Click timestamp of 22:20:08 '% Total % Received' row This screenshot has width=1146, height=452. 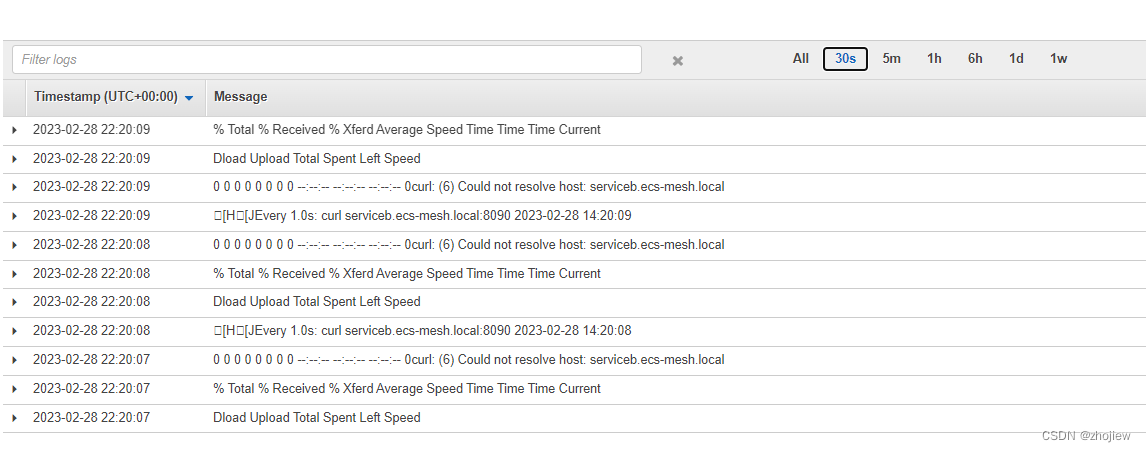tap(91, 274)
